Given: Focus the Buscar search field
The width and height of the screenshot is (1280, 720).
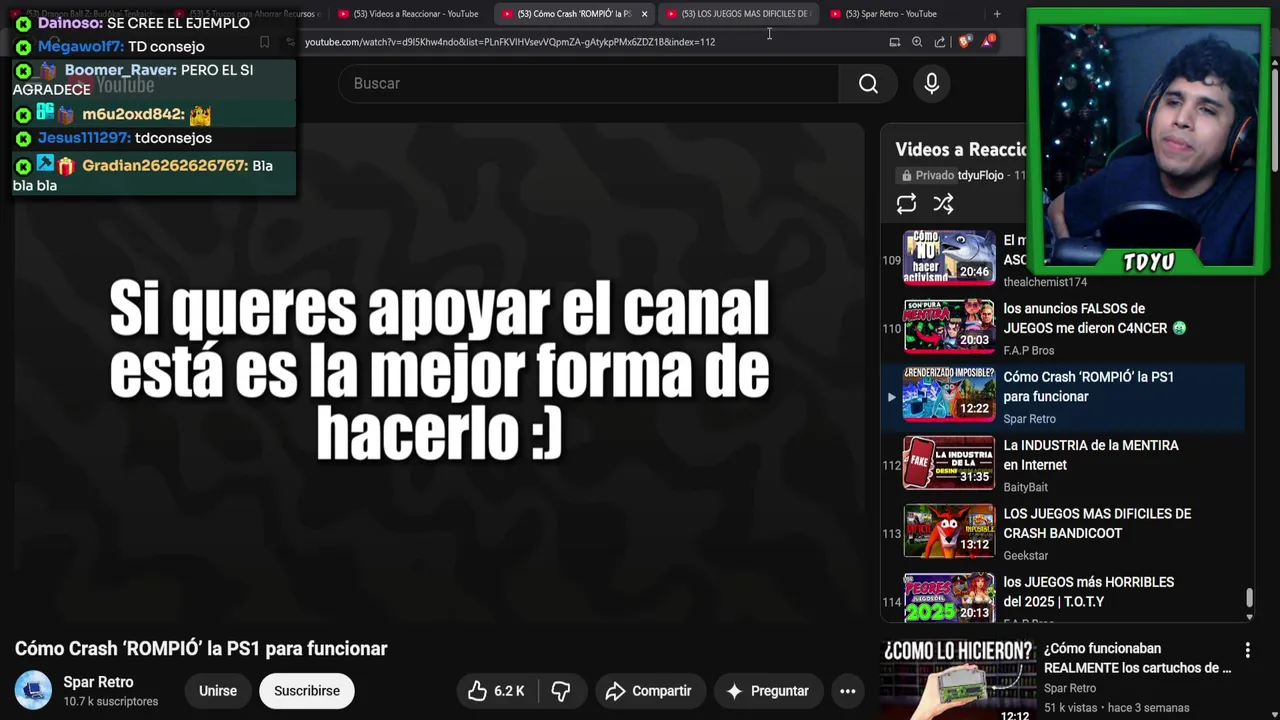Looking at the screenshot, I should click(590, 84).
